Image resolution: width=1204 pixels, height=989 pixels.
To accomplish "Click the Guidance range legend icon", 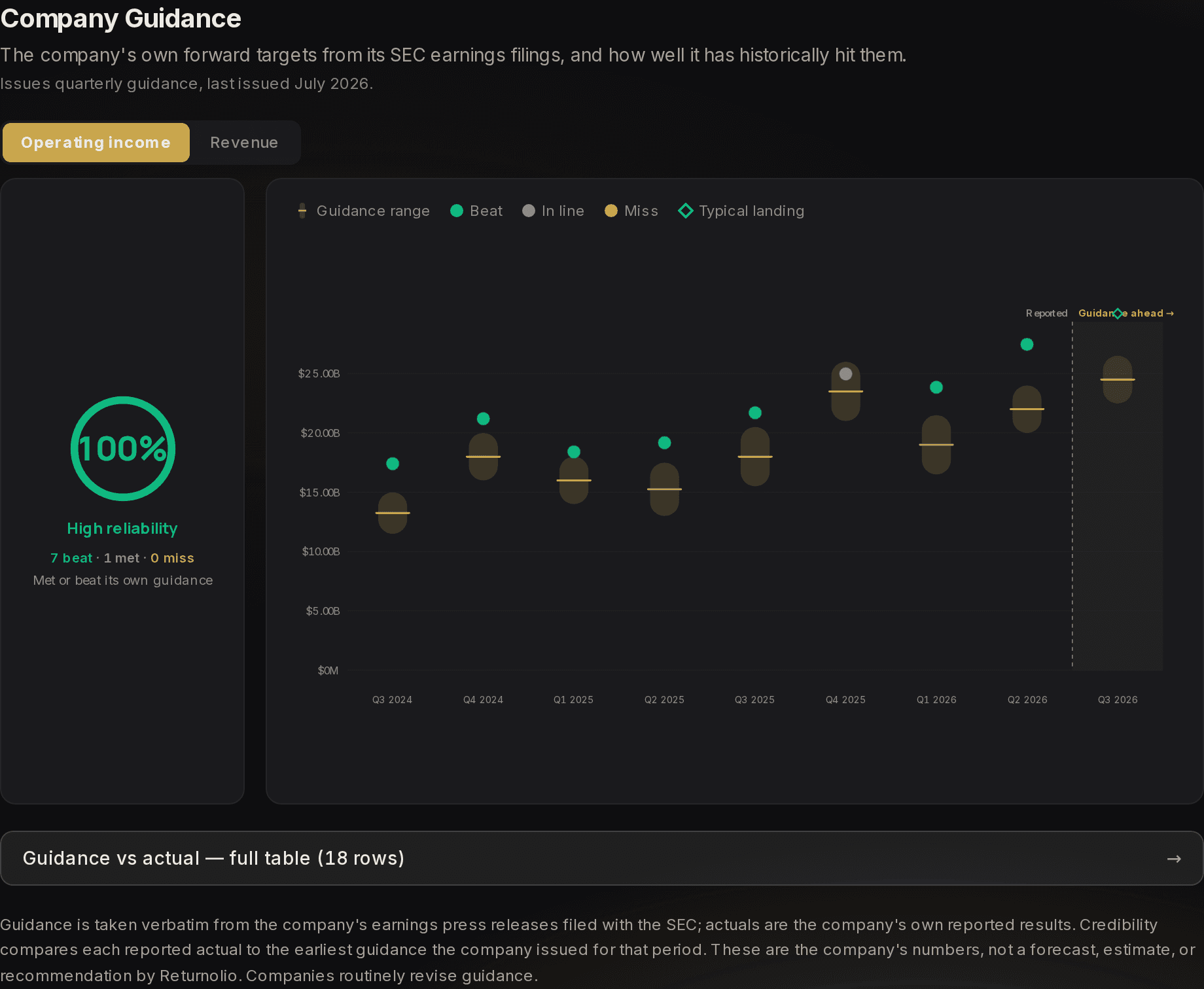I will tap(302, 211).
